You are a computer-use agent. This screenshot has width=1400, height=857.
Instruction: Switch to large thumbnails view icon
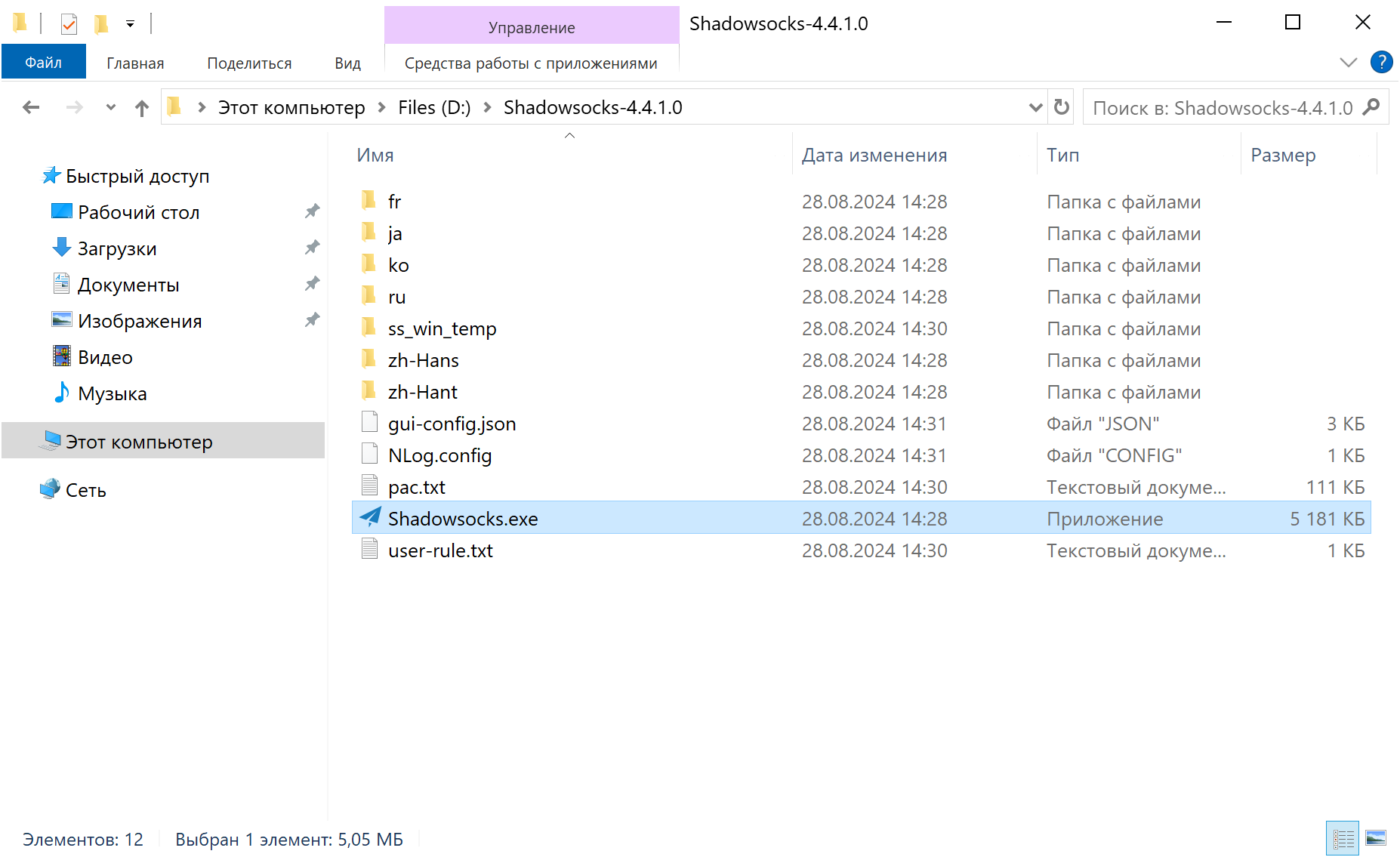point(1376,838)
